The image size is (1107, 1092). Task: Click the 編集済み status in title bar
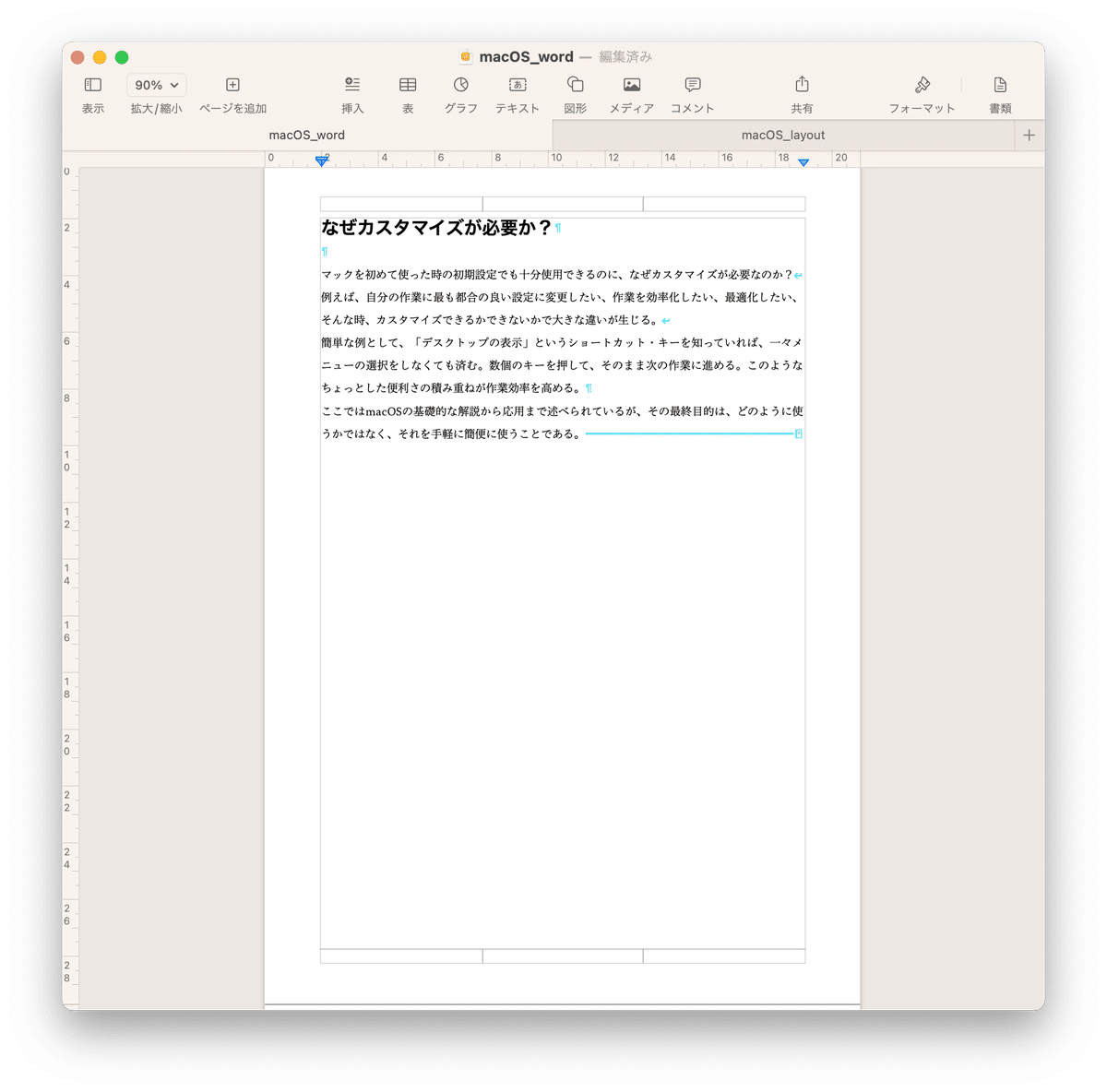pos(625,57)
